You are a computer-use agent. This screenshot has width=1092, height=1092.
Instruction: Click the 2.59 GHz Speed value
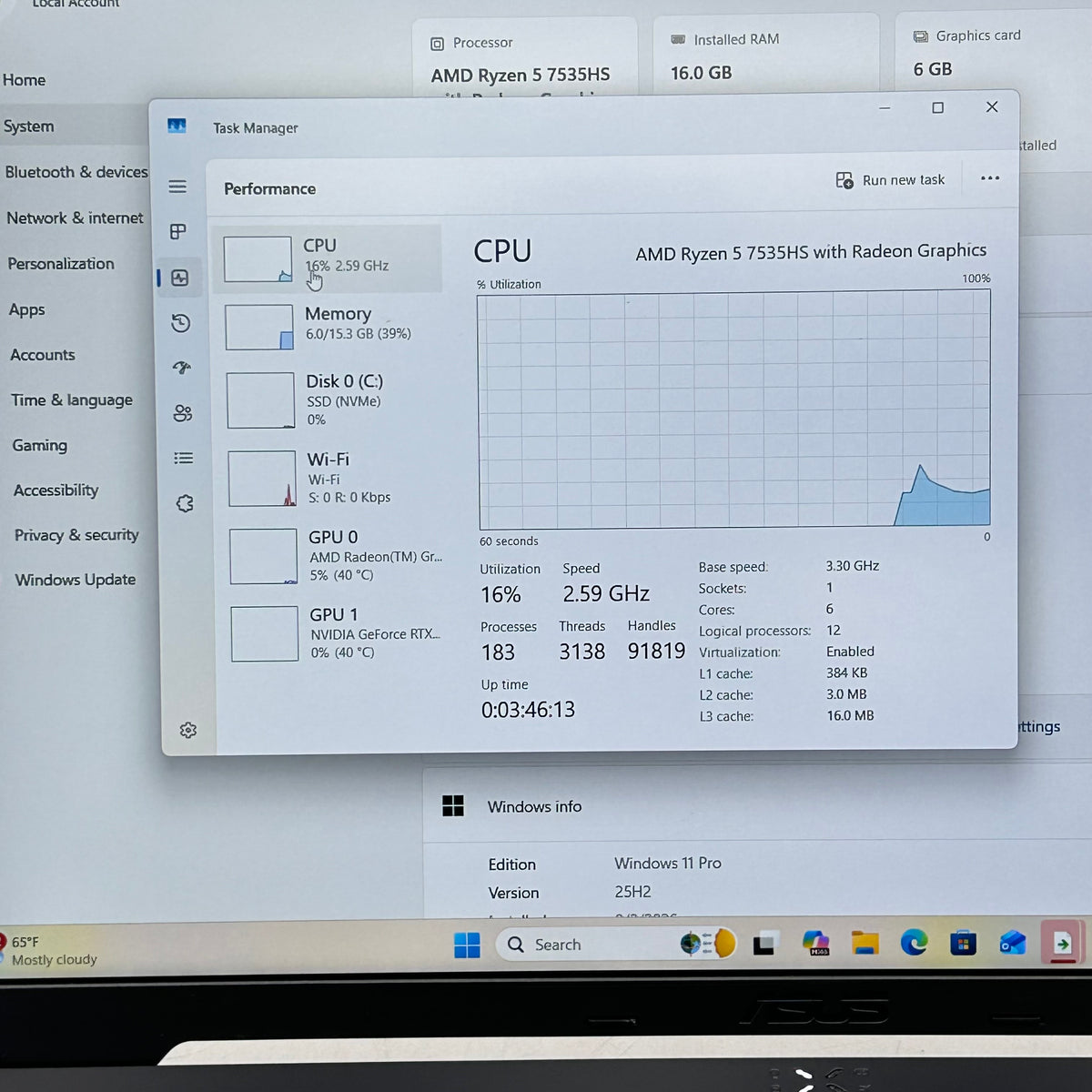click(606, 594)
